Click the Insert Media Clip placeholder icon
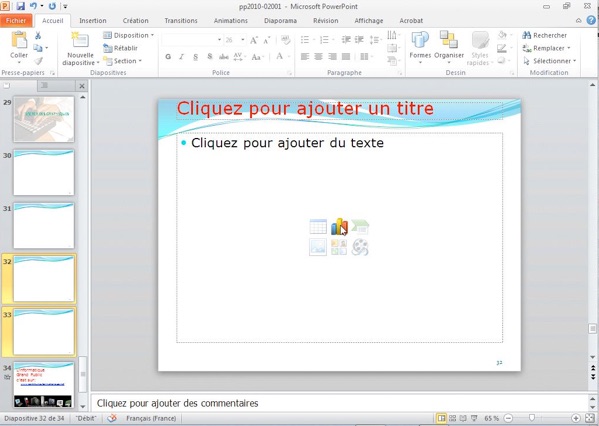599x426 pixels. [360, 247]
